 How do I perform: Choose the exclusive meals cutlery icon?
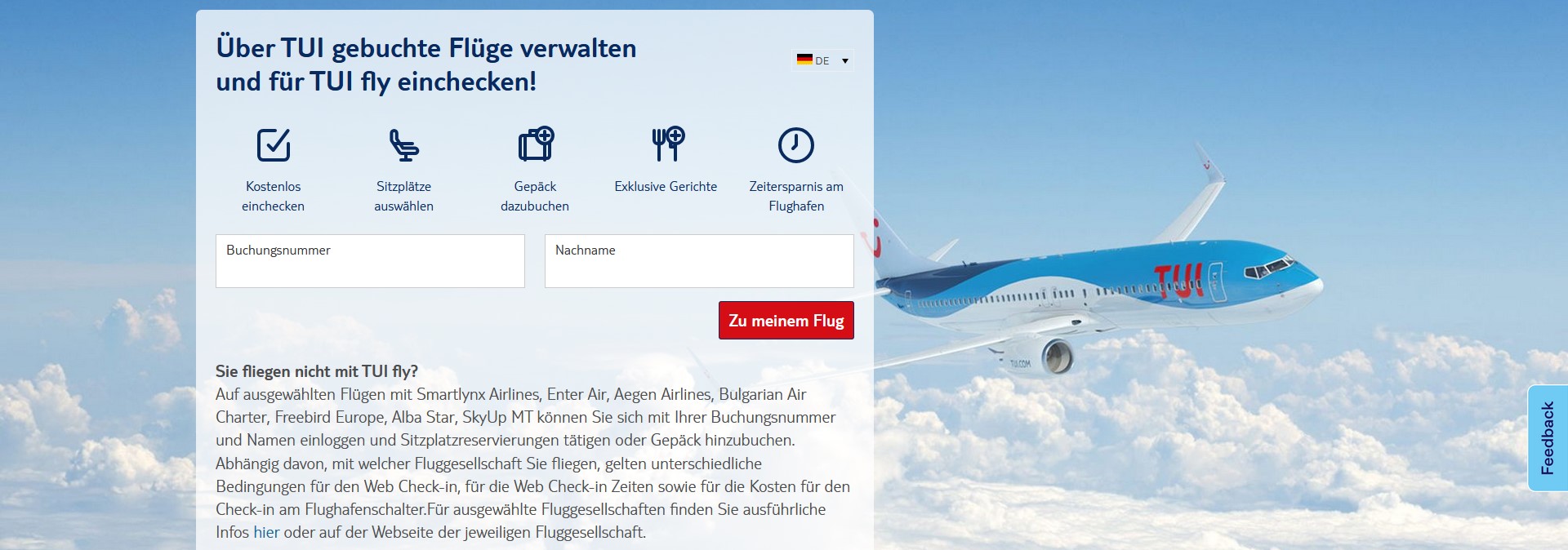click(667, 144)
